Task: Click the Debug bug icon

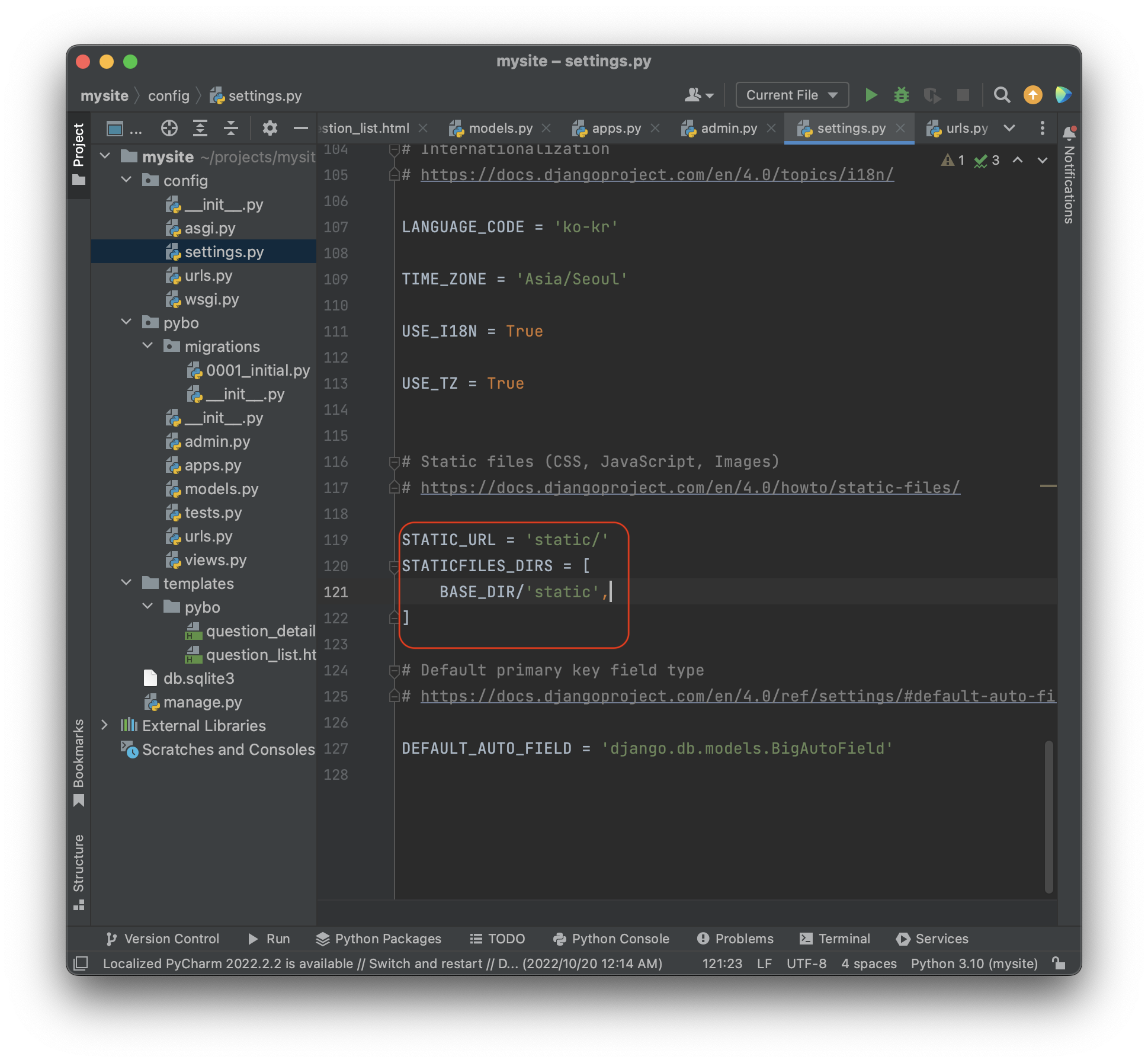Action: (x=901, y=95)
